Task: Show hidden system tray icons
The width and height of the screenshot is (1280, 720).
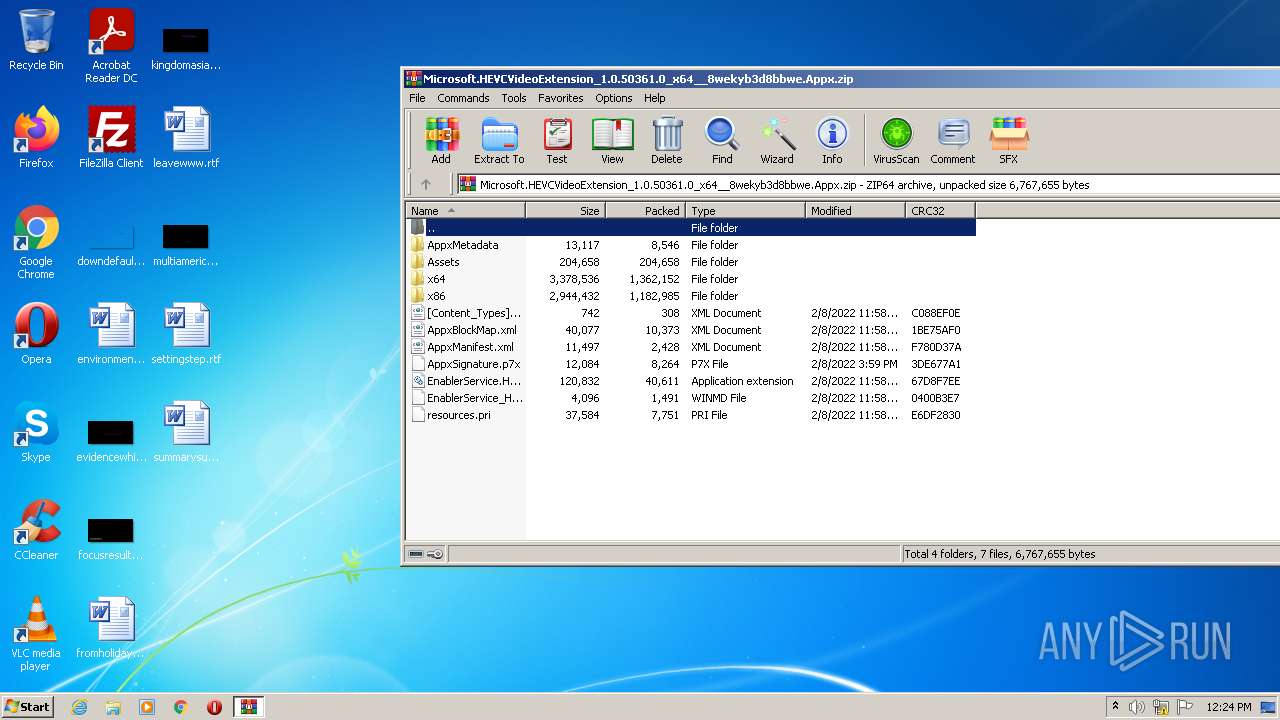Action: tap(1115, 707)
